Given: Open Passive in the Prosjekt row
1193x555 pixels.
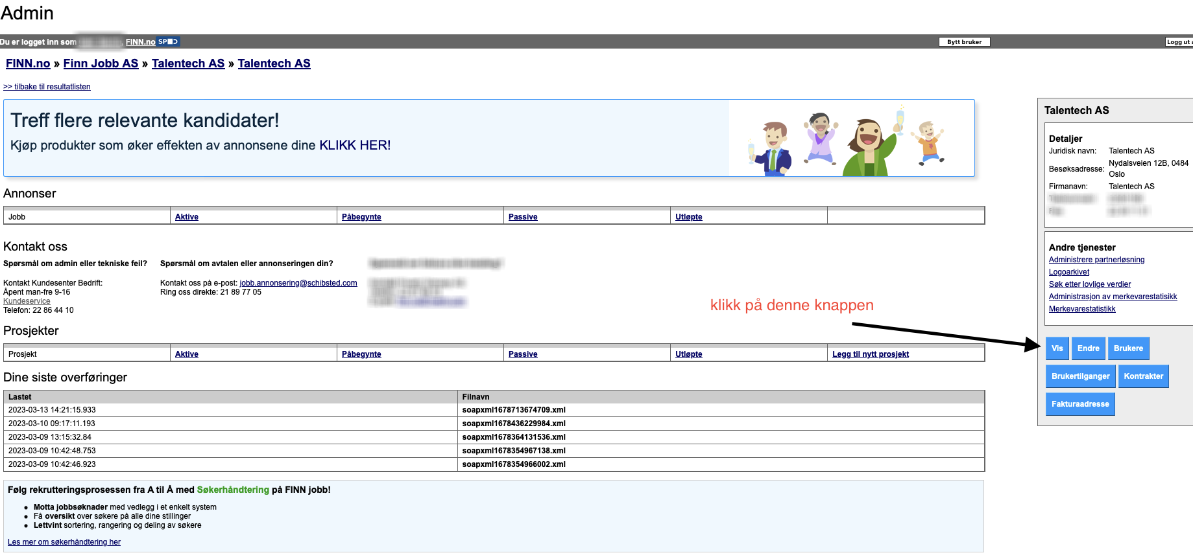Looking at the screenshot, I should coord(523,354).
